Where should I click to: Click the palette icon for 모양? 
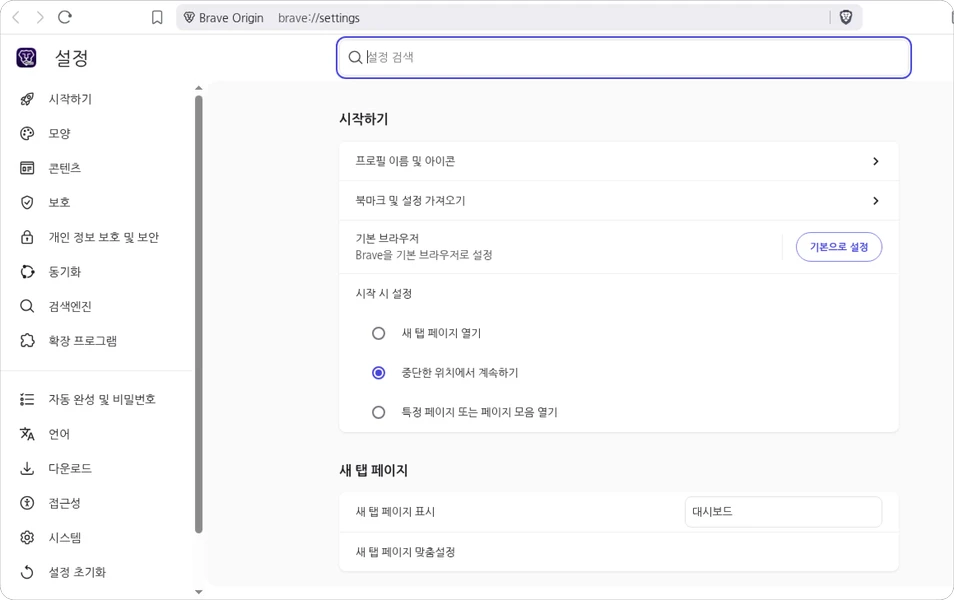pyautogui.click(x=28, y=134)
